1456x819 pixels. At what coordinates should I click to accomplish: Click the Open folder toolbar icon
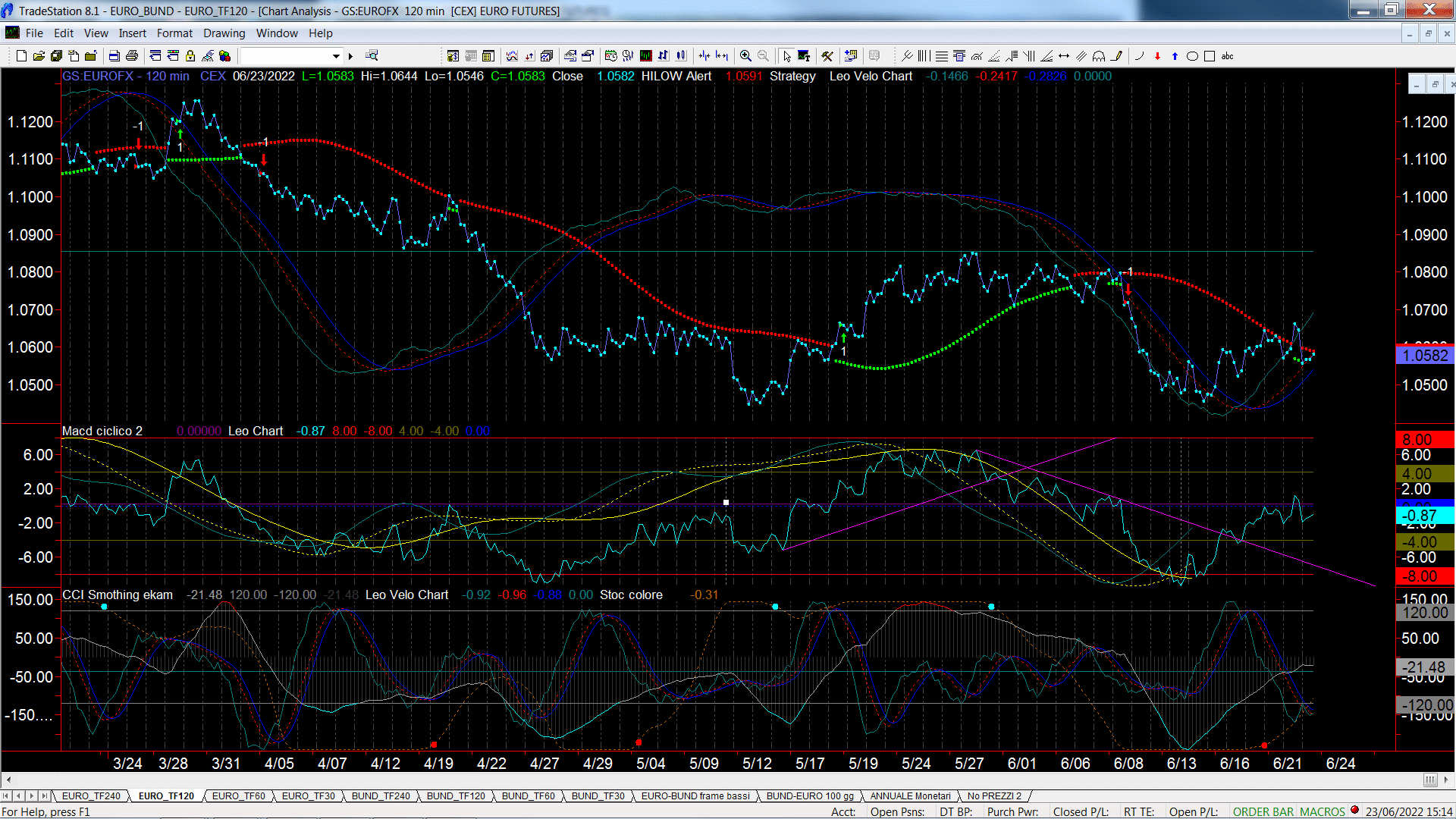(x=39, y=55)
